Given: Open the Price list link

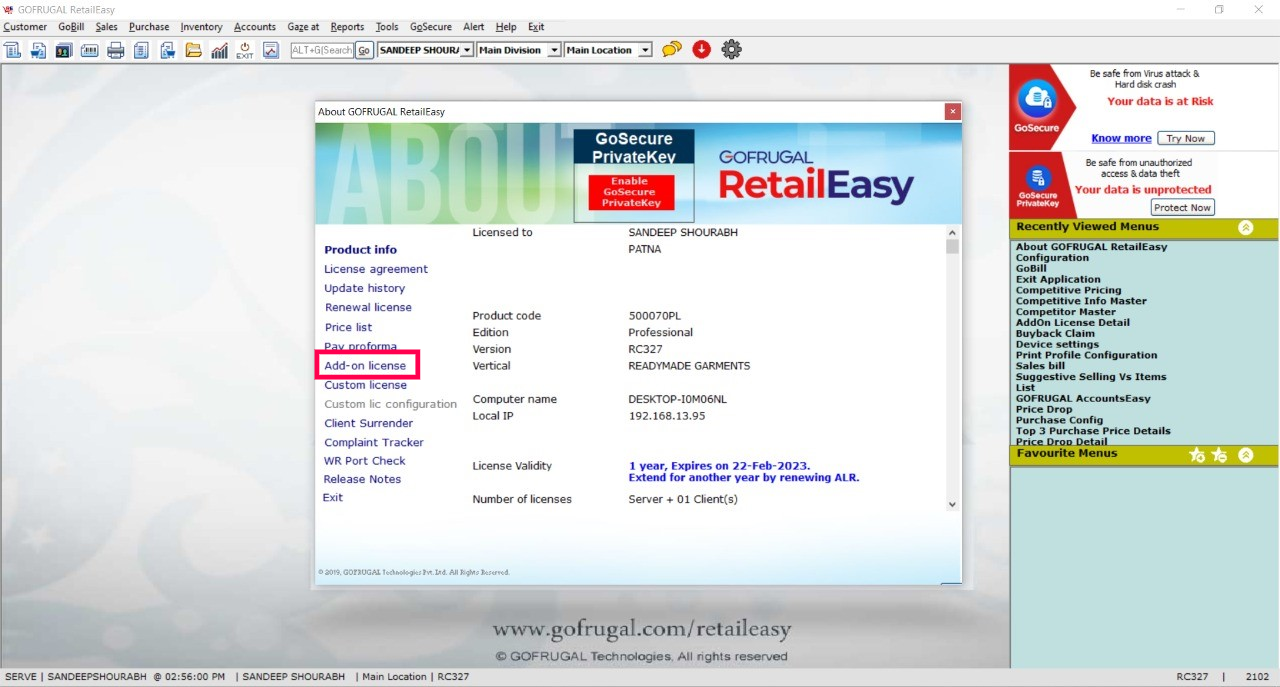Looking at the screenshot, I should pyautogui.click(x=348, y=327).
